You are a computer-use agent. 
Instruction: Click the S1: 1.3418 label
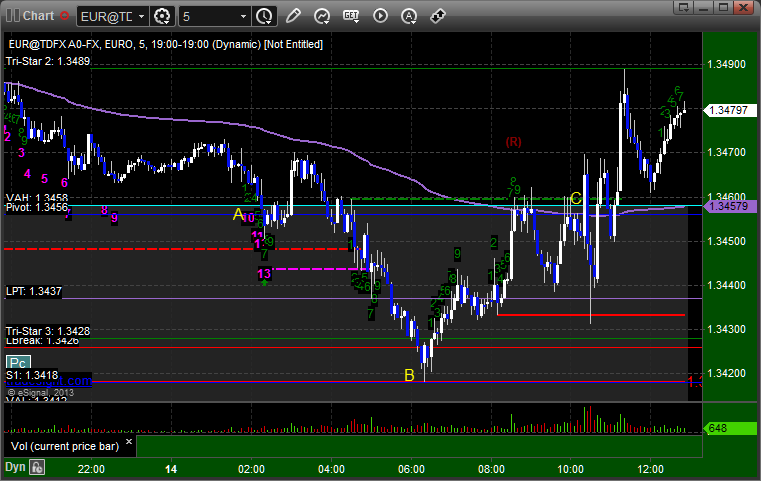click(32, 375)
